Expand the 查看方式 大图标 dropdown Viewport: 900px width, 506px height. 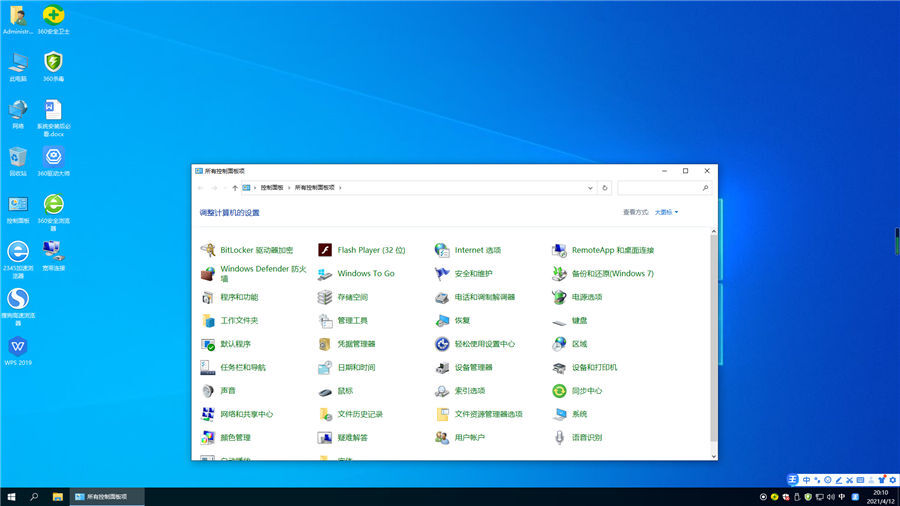tap(666, 212)
